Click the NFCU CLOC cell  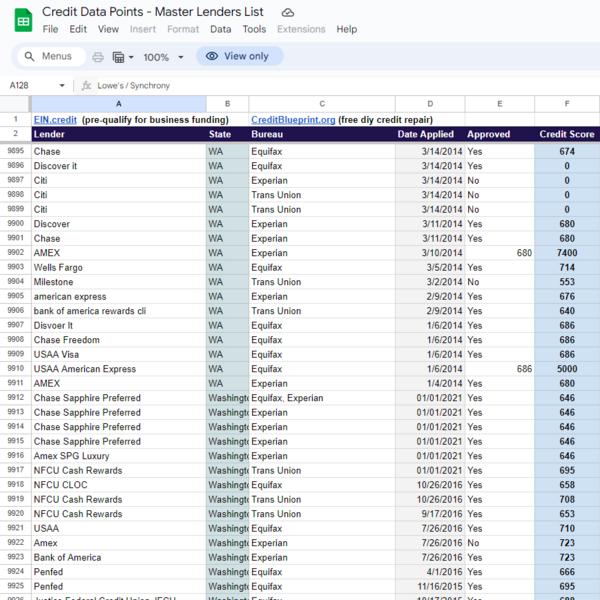[x=119, y=485]
